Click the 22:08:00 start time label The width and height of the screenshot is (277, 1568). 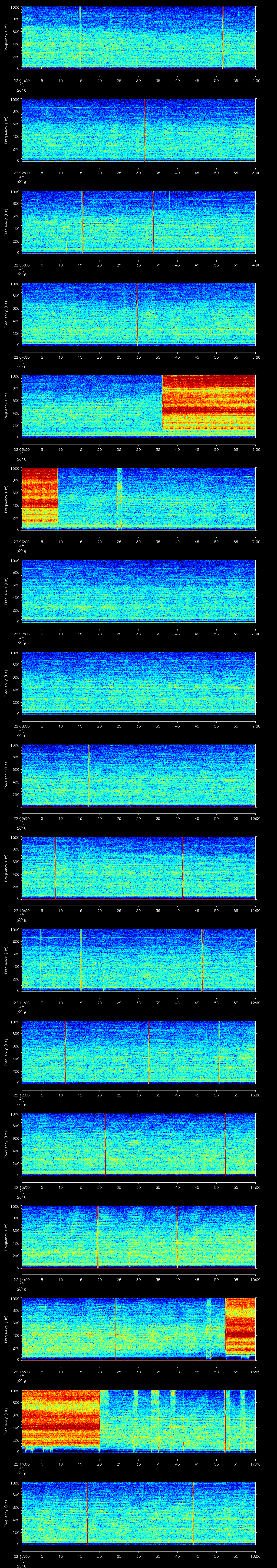[21, 726]
